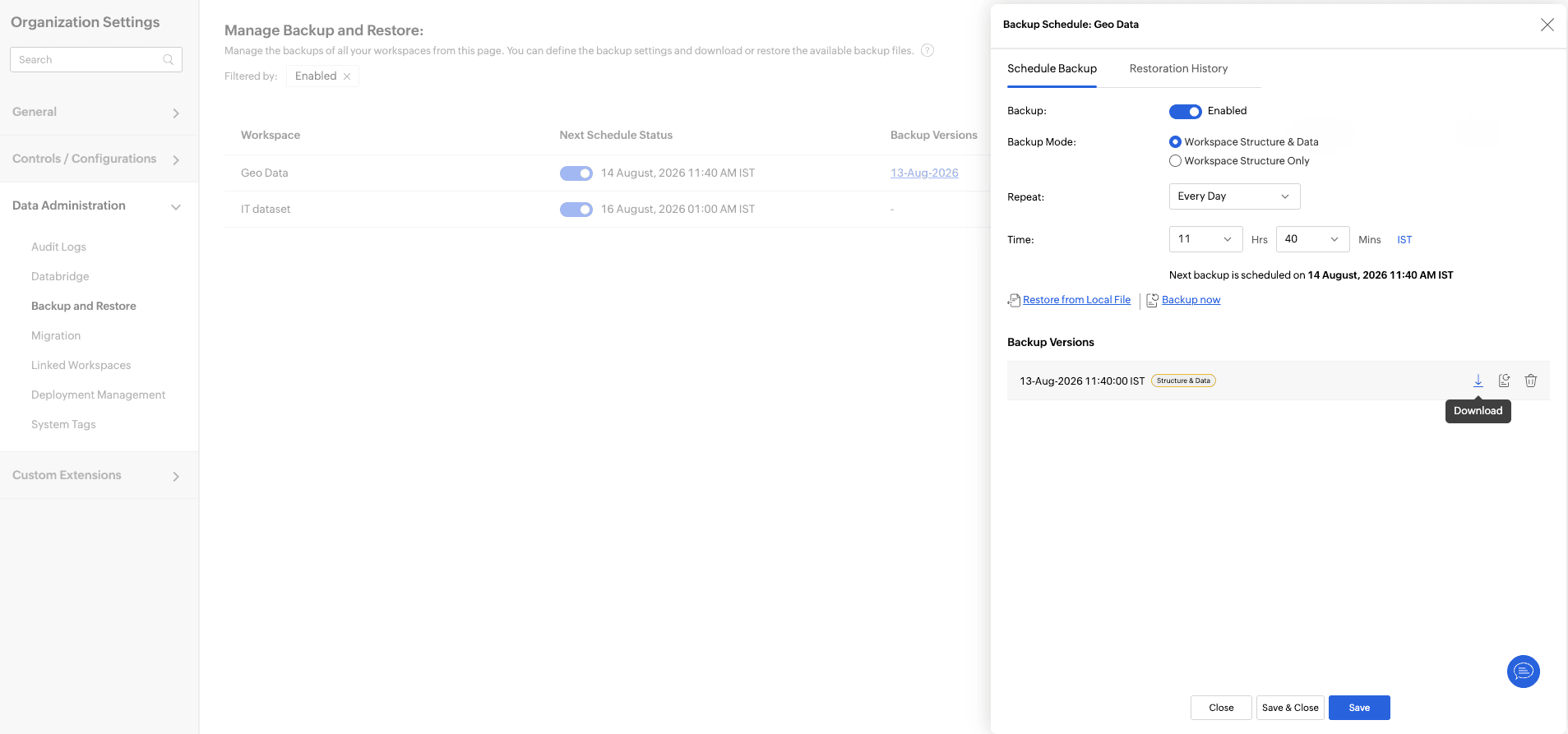The width and height of the screenshot is (1568, 734).
Task: Click the Structure & Data badge
Action: [1183, 381]
